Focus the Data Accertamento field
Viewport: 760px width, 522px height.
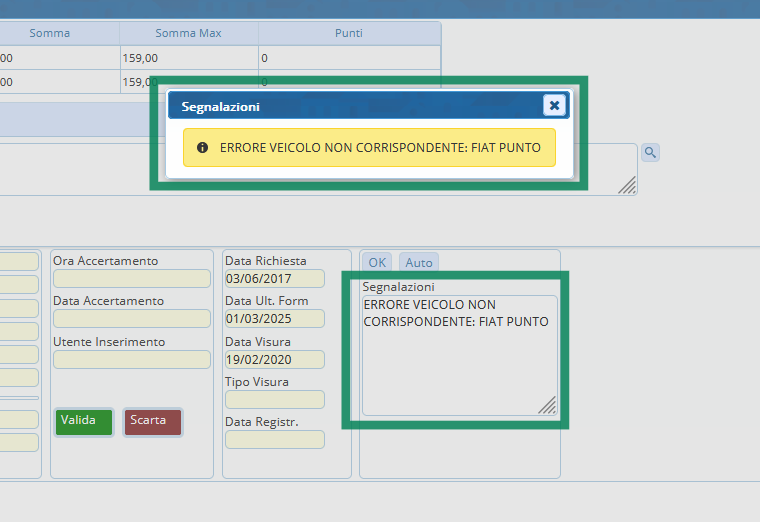(x=132, y=318)
